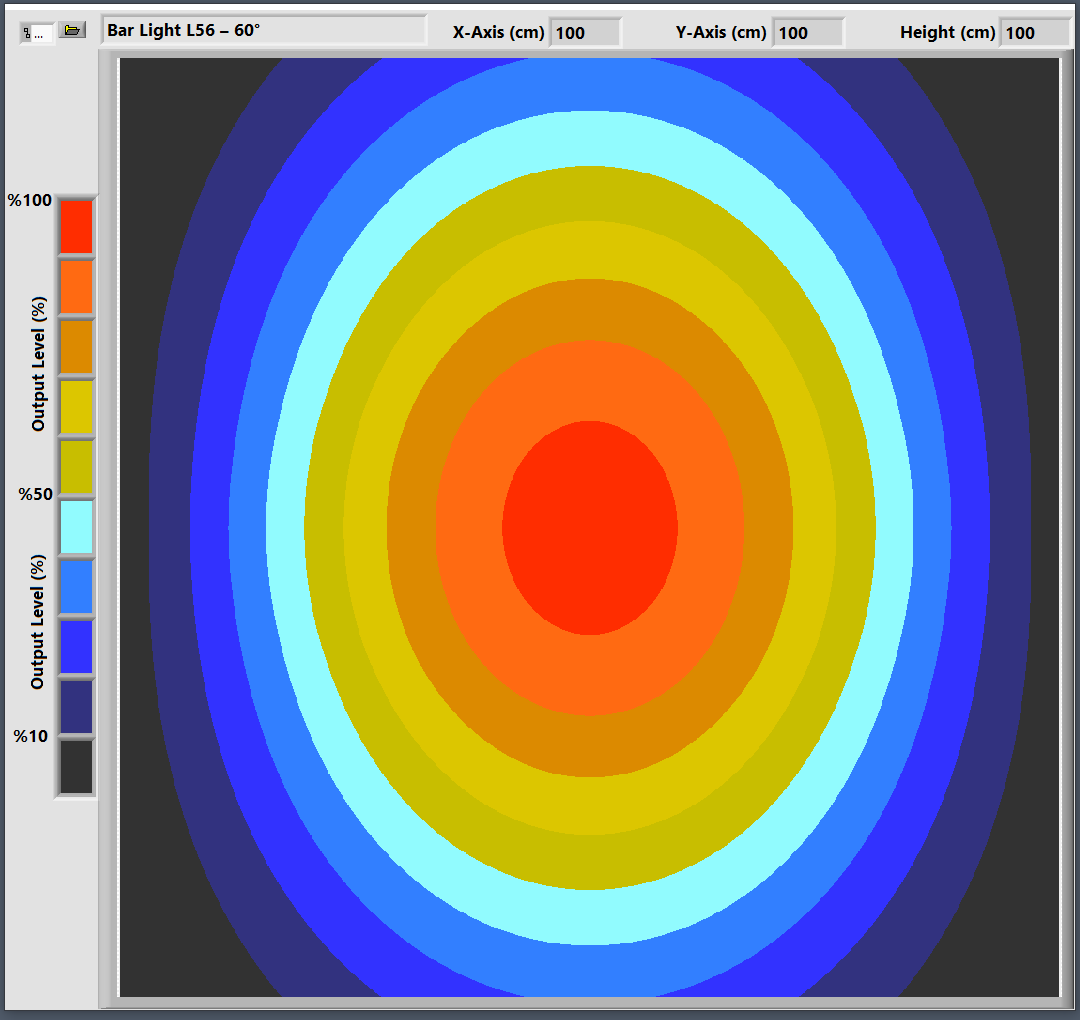Click the Bar Light L56 – 60° name field
Viewport: 1080px width, 1020px height.
point(264,31)
